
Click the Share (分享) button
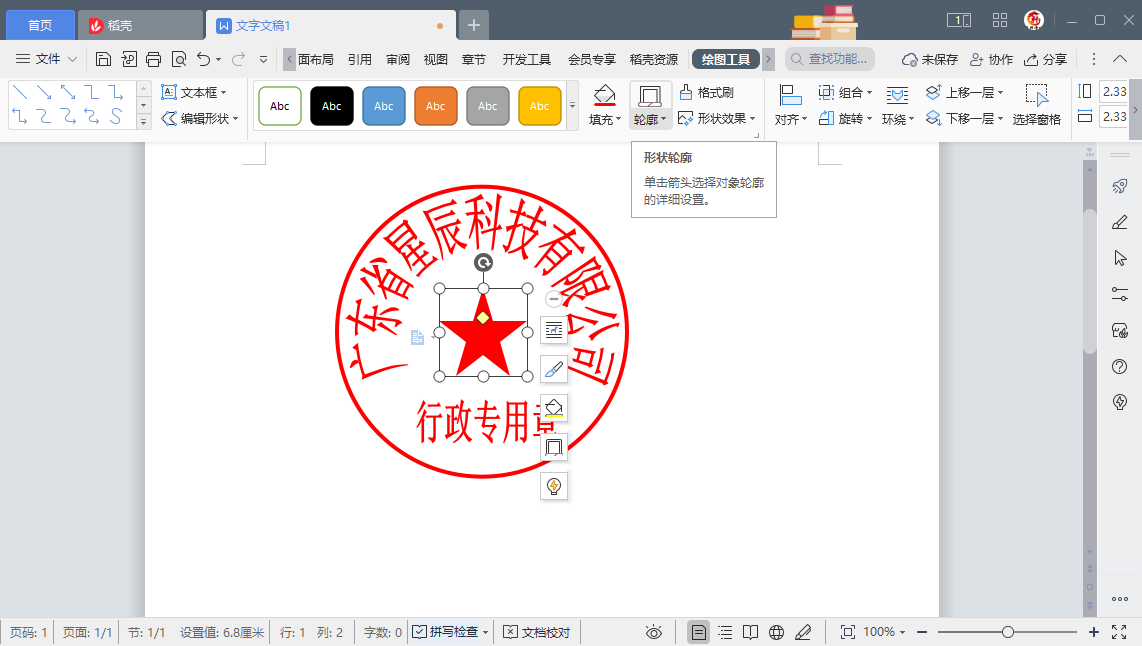click(x=1045, y=59)
